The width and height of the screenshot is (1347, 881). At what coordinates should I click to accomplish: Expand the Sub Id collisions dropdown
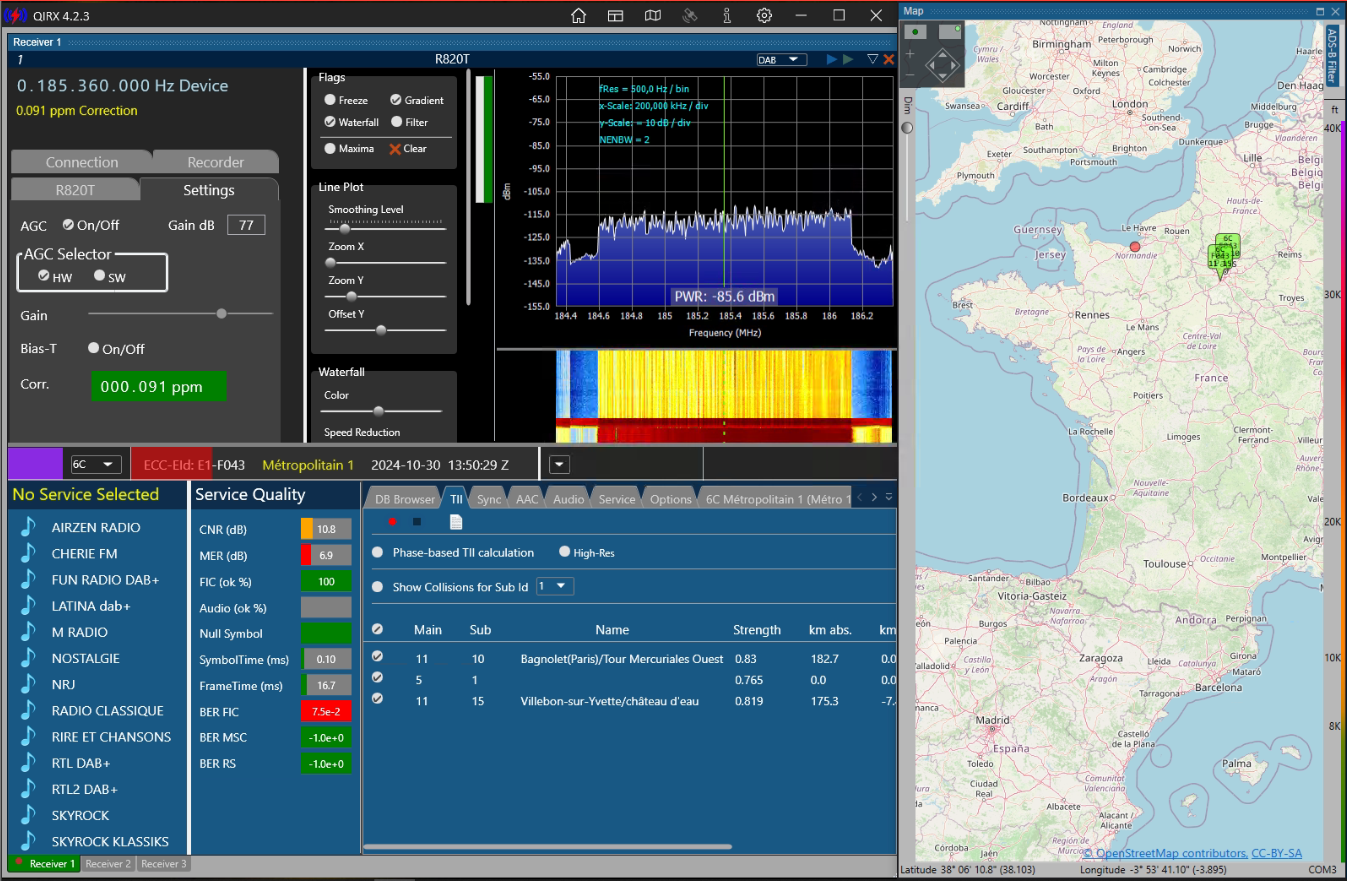(x=555, y=586)
